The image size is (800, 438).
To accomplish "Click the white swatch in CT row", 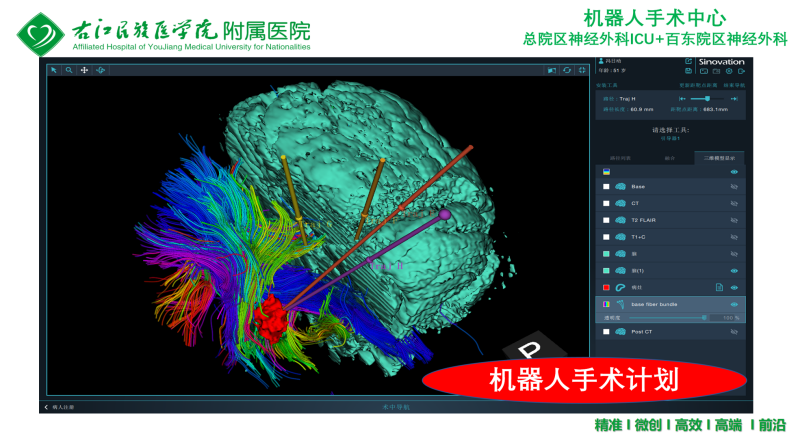I will (606, 203).
